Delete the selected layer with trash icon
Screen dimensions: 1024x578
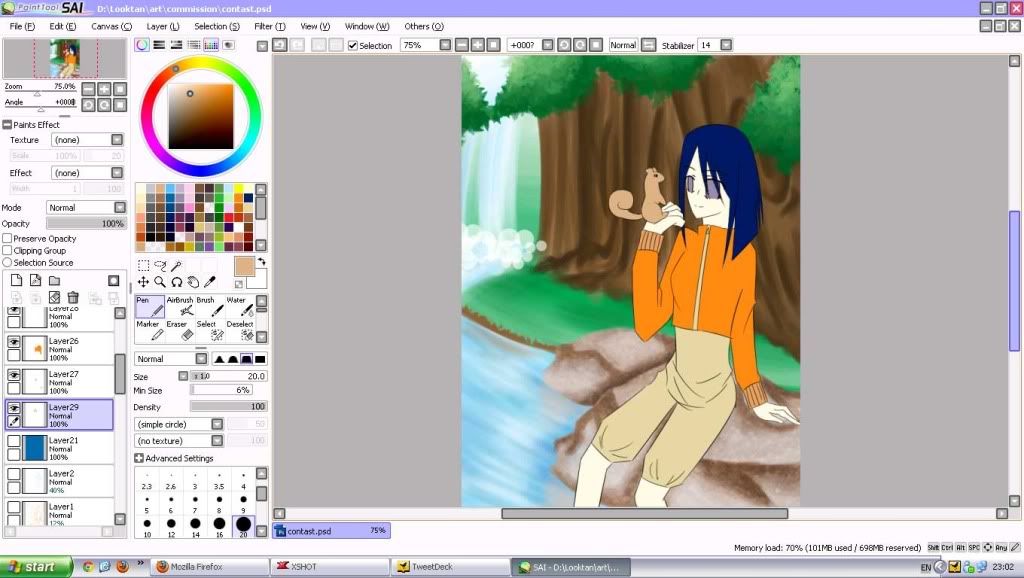[x=73, y=298]
